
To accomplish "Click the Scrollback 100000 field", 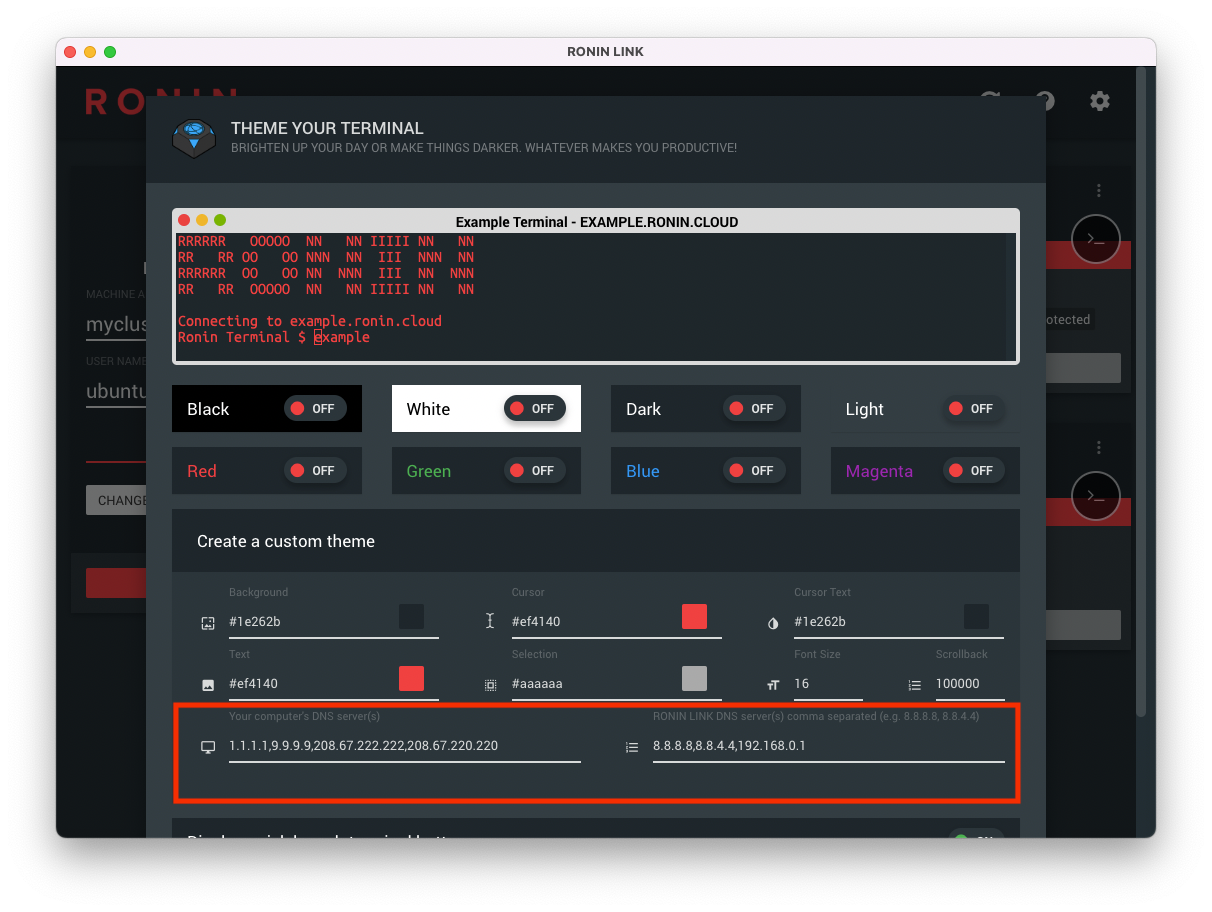I will click(x=970, y=684).
